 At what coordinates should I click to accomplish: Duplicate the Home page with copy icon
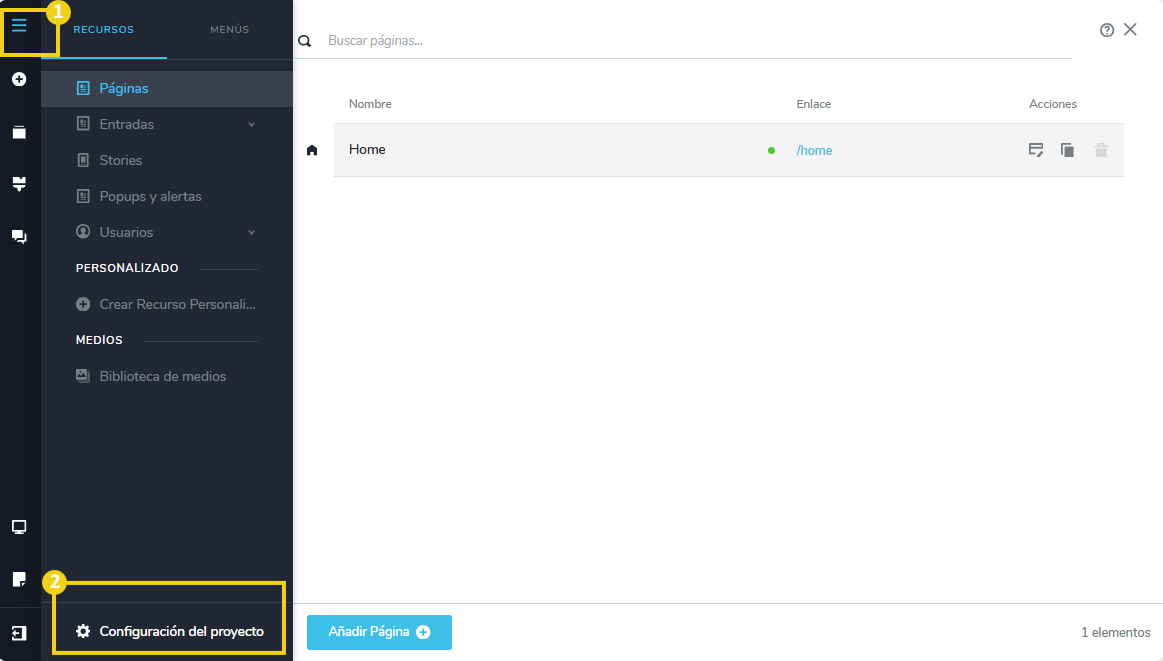click(x=1068, y=150)
